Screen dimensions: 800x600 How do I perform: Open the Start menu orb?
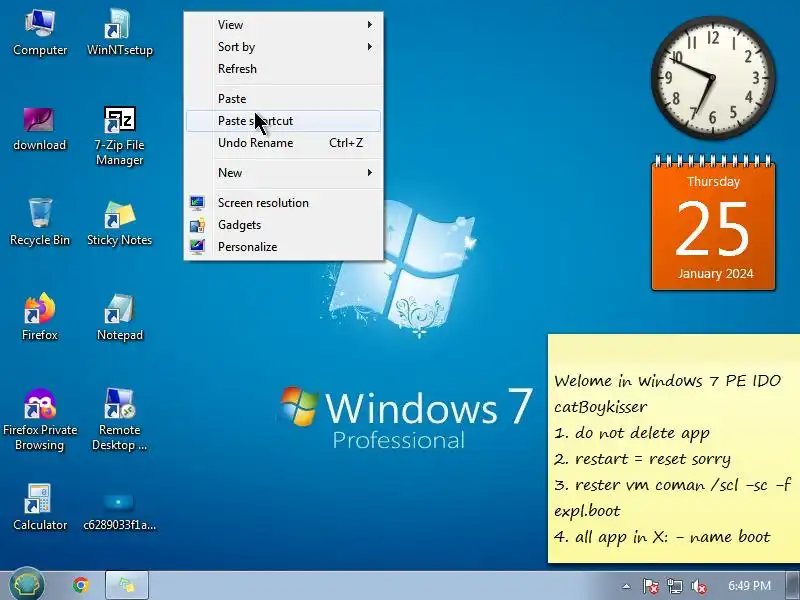tap(27, 585)
